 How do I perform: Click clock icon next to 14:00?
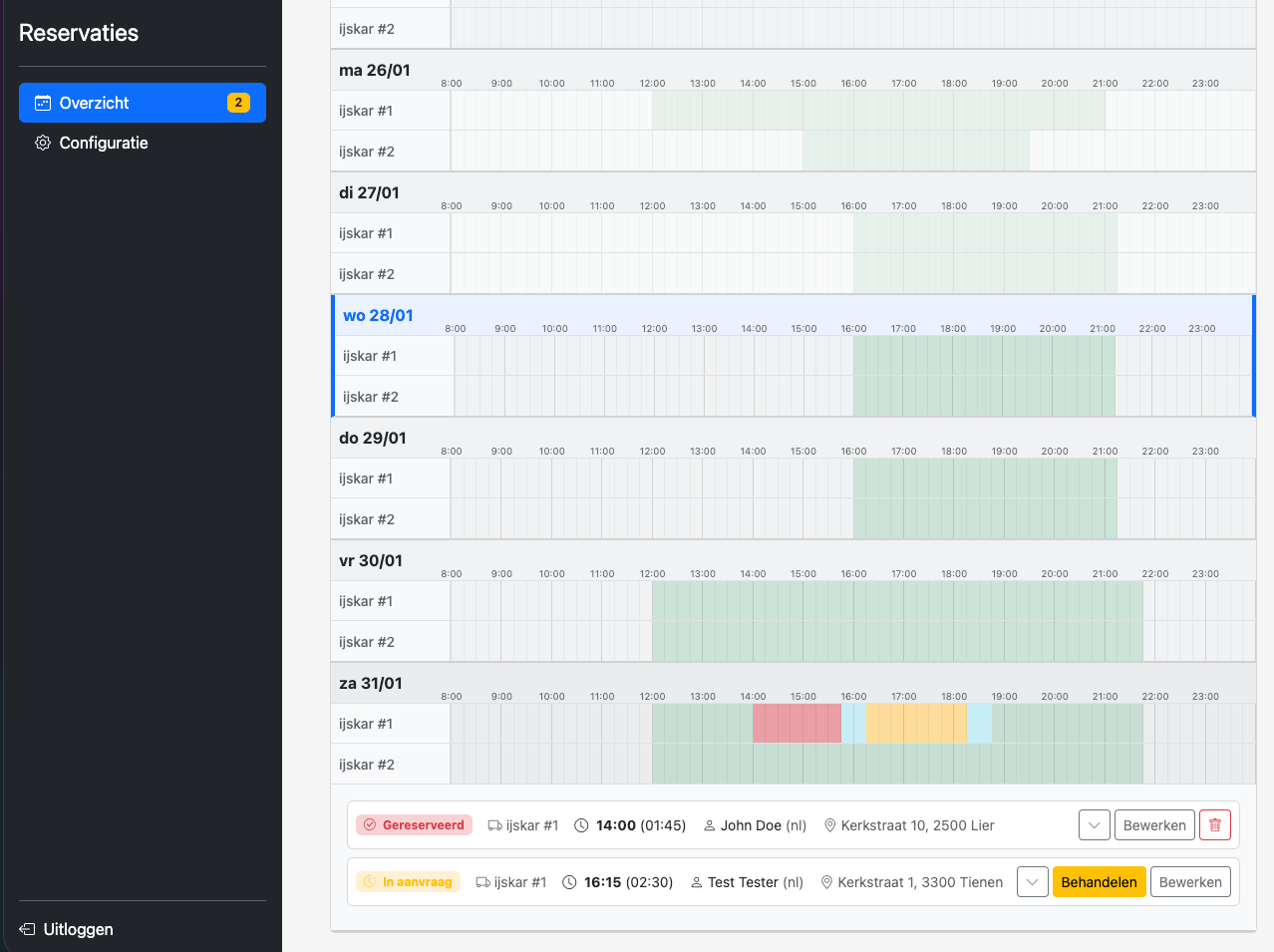pos(582,825)
